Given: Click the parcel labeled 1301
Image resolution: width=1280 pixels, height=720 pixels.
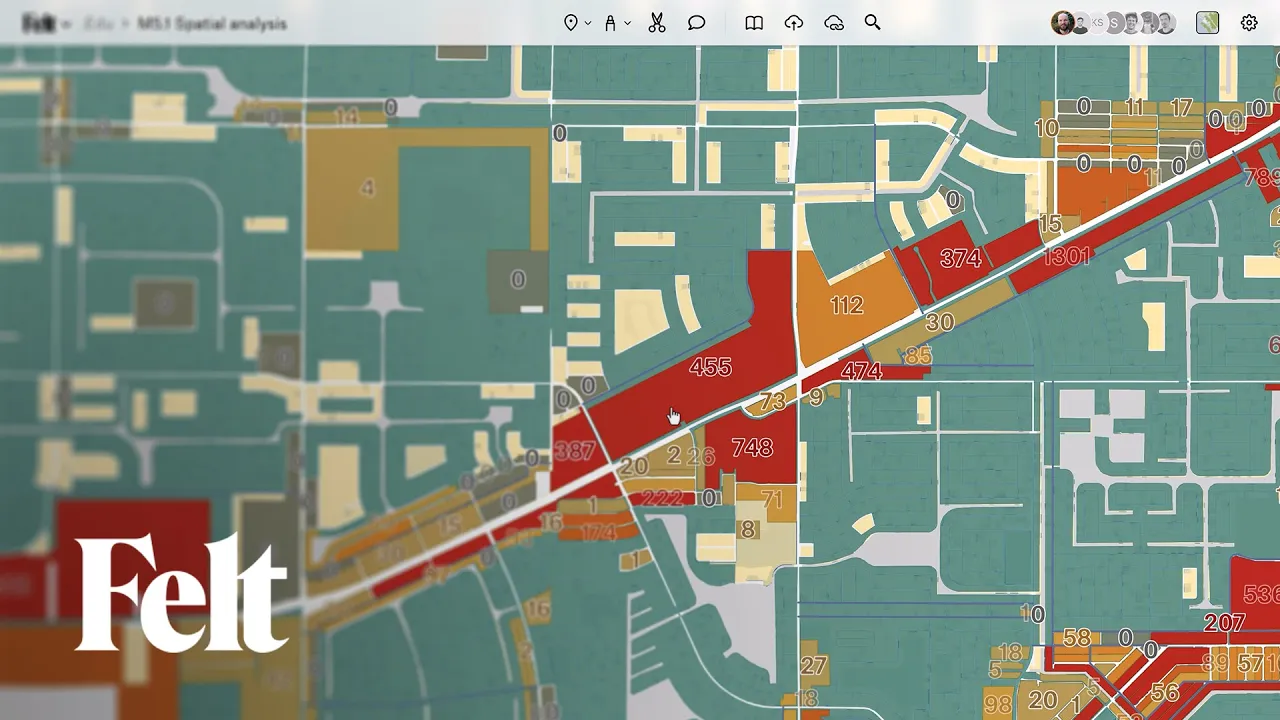Looking at the screenshot, I should click(x=1066, y=256).
